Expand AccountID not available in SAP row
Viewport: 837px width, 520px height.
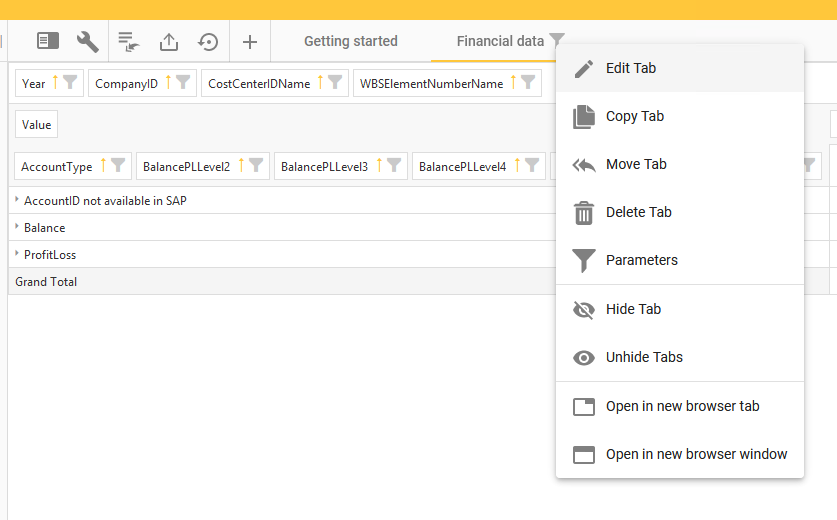(17, 199)
